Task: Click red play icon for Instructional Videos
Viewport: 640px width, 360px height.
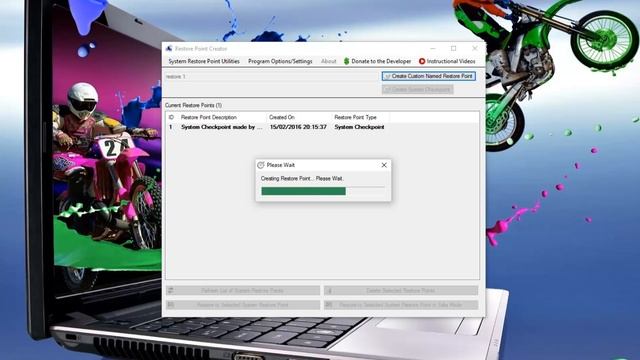Action: pos(422,61)
